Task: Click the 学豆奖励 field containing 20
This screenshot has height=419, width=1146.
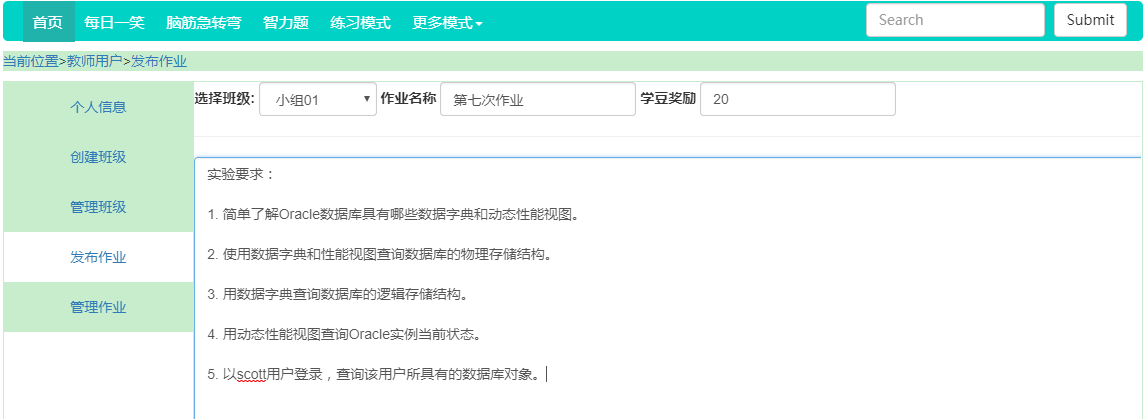Action: [797, 99]
